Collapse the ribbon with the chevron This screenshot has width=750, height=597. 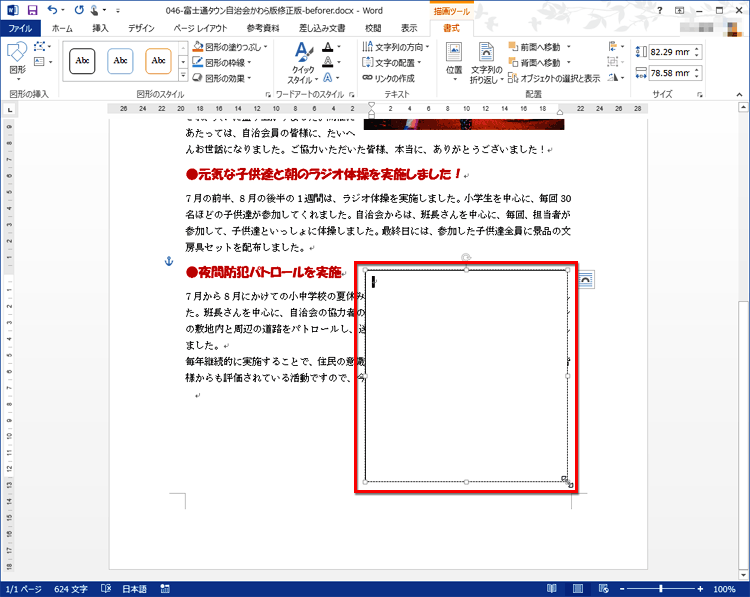point(739,95)
